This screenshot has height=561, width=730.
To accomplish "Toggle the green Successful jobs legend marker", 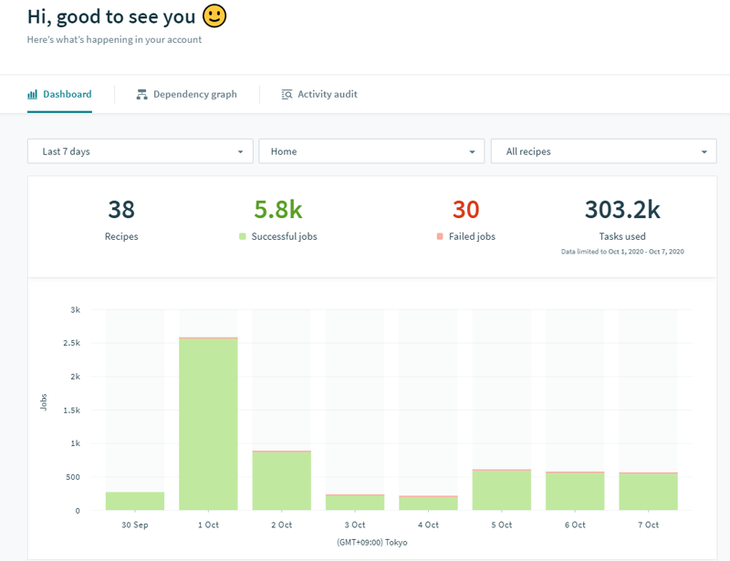I will [242, 237].
